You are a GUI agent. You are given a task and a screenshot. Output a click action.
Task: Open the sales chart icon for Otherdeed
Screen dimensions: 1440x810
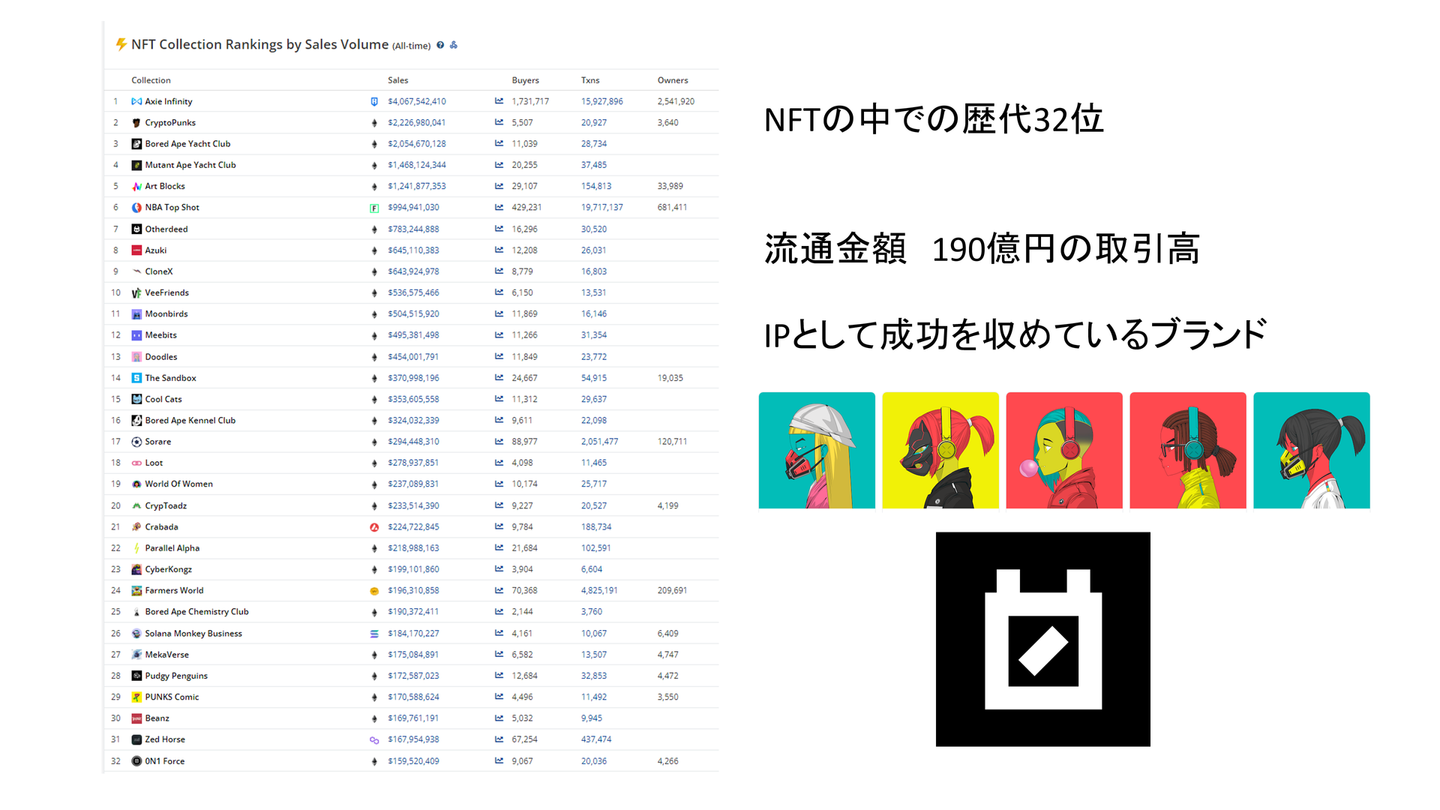click(499, 229)
